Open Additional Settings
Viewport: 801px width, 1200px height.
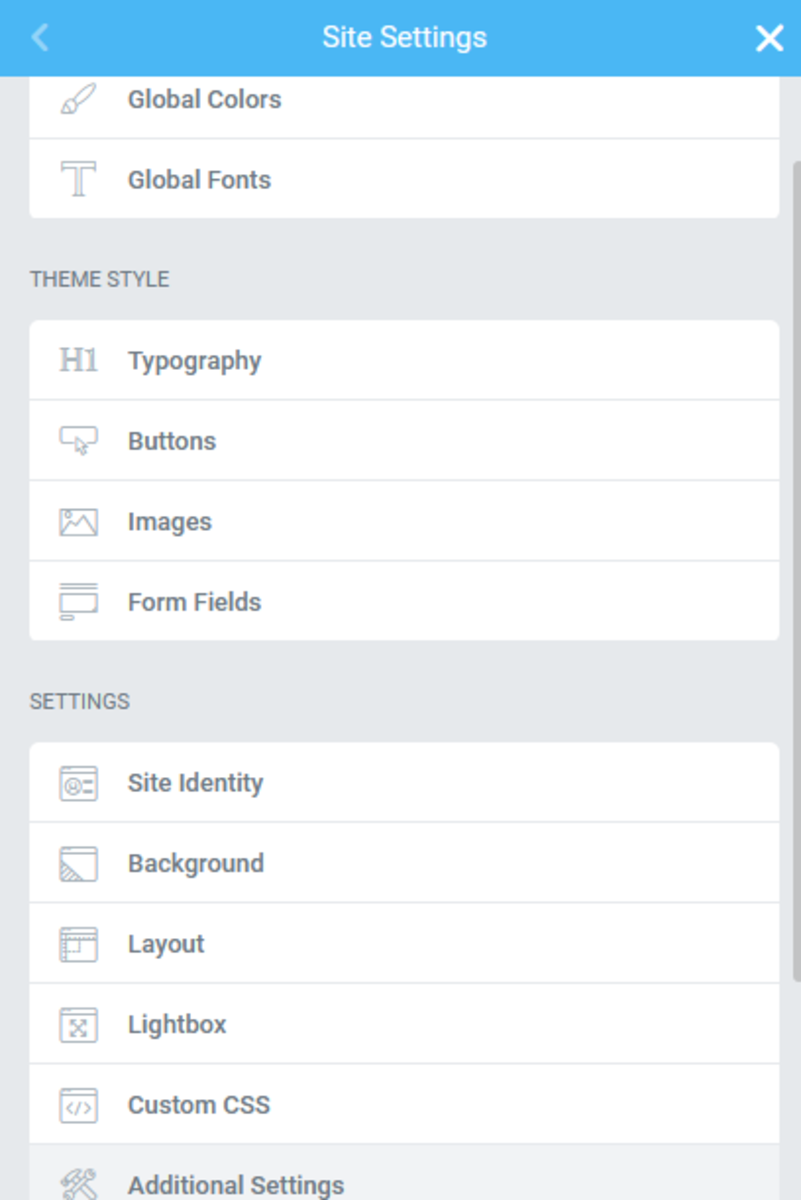coord(235,1185)
